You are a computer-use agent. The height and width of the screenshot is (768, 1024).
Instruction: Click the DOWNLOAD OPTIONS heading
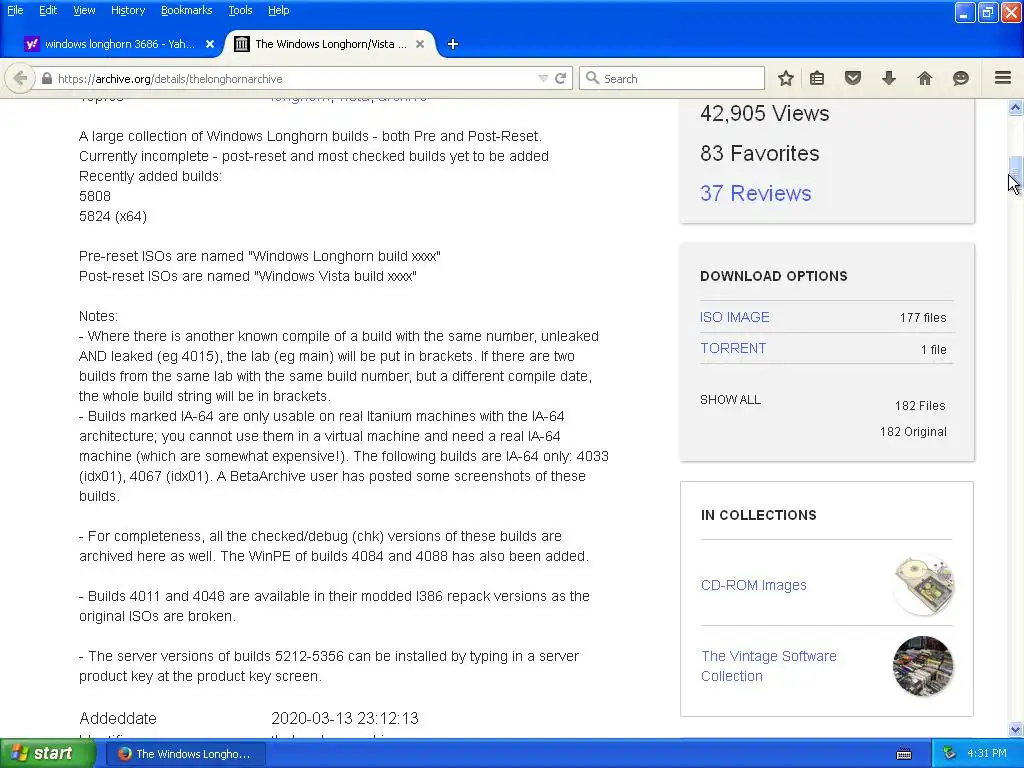[774, 276]
